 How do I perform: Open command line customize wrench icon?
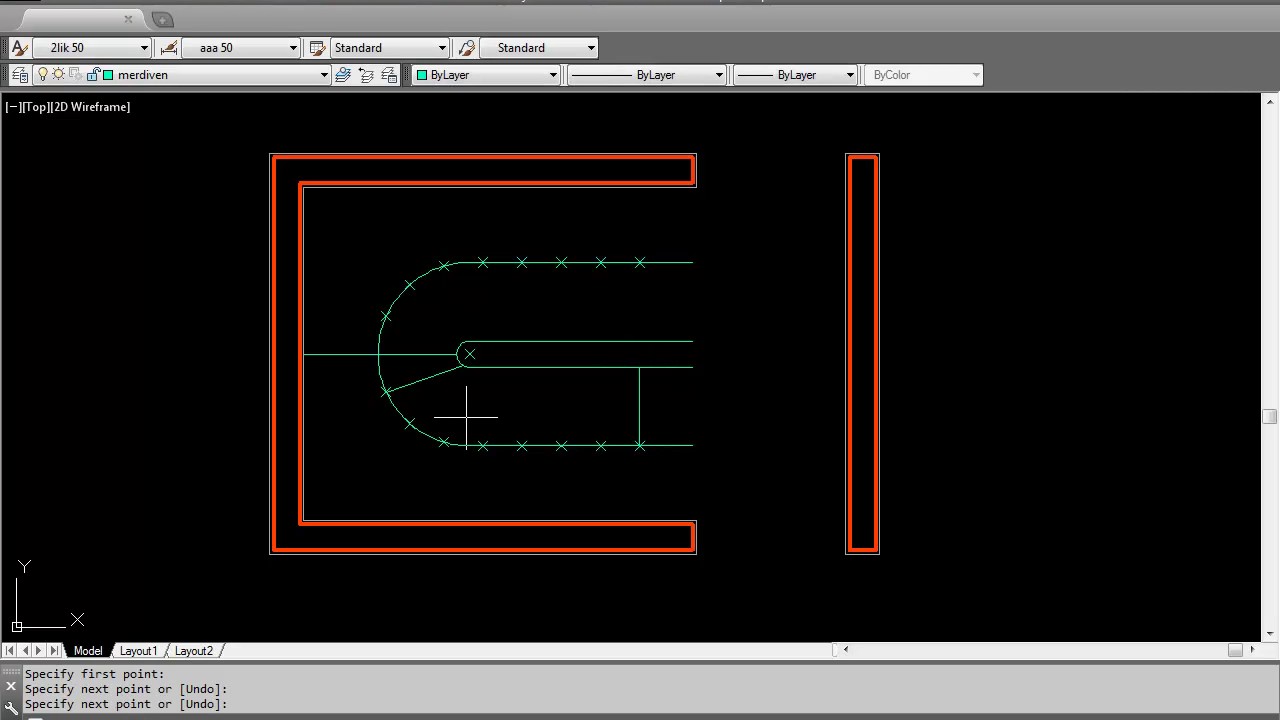(11, 707)
